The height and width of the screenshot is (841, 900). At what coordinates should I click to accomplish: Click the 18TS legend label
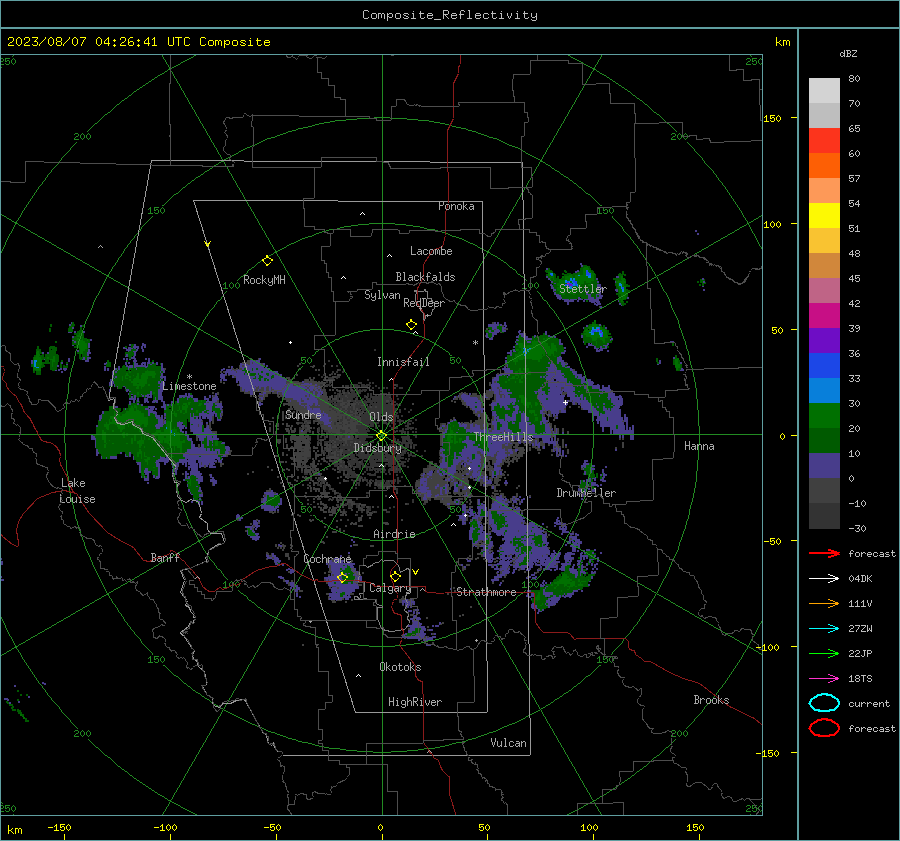click(x=860, y=679)
